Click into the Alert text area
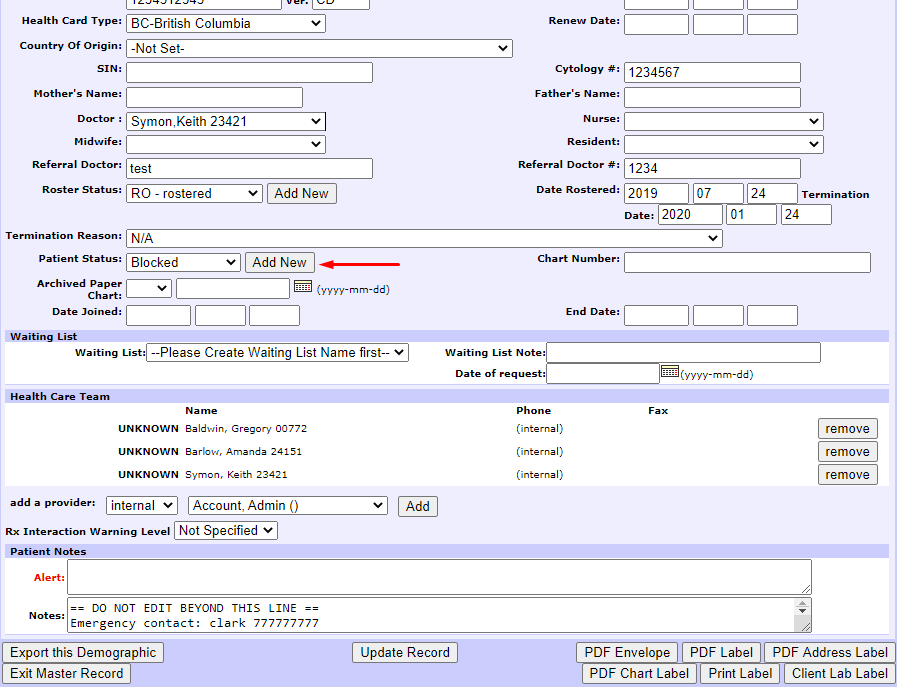The height and width of the screenshot is (688, 897). [x=439, y=576]
